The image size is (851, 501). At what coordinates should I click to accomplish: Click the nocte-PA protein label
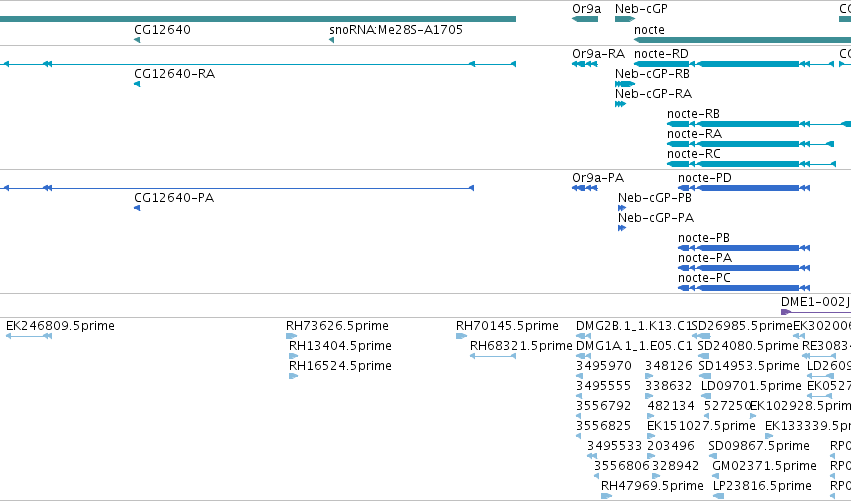coord(704,258)
